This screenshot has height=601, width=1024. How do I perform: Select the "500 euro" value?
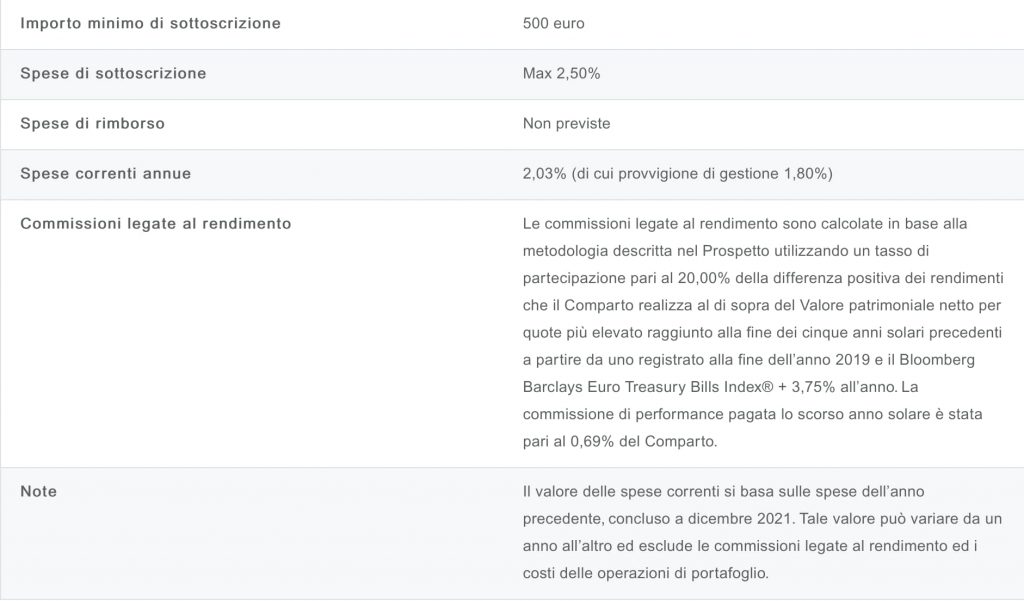pyautogui.click(x=553, y=23)
